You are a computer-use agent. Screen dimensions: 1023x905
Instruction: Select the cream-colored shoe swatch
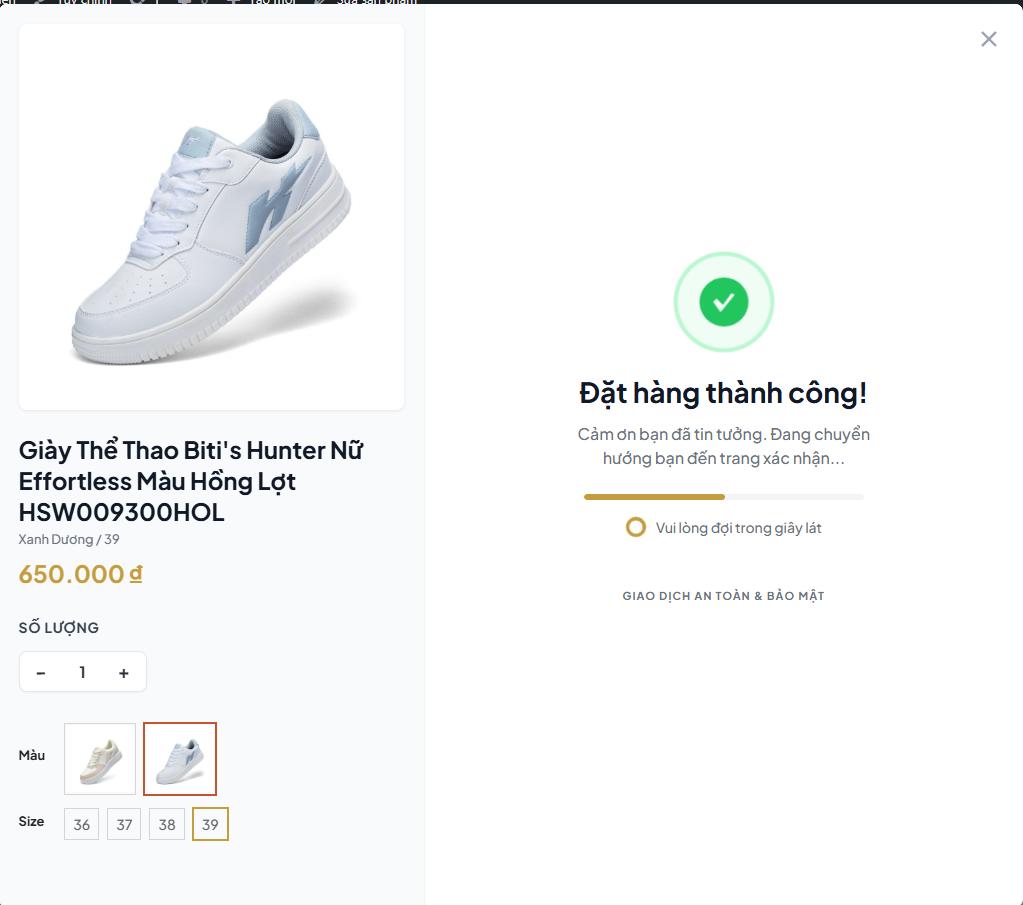[x=100, y=759]
